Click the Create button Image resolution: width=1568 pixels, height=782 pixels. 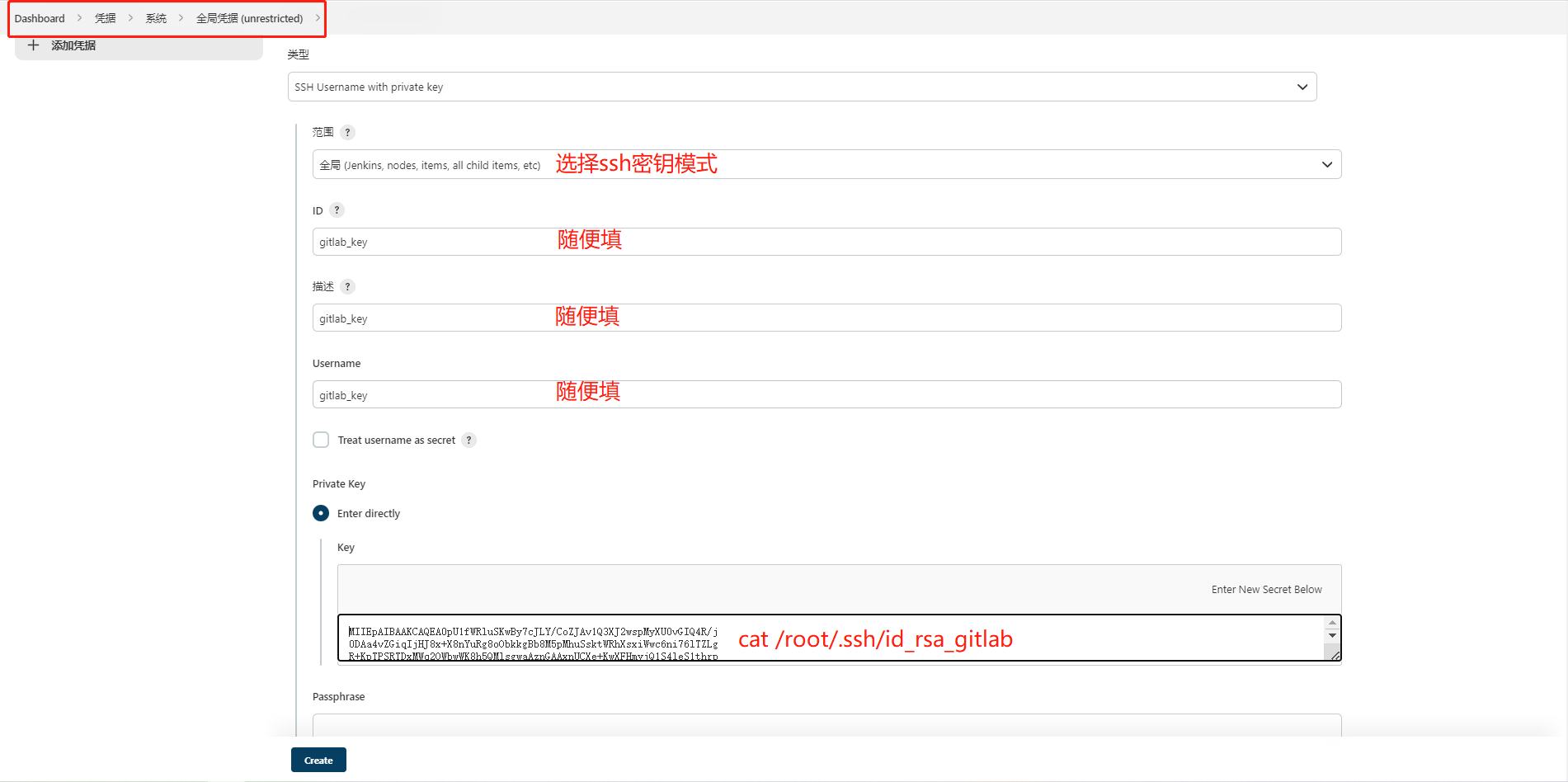318,760
